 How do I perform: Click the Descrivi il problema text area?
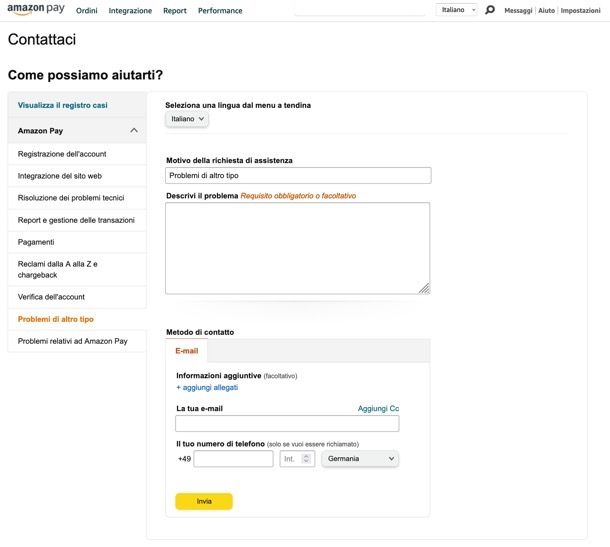pos(298,248)
